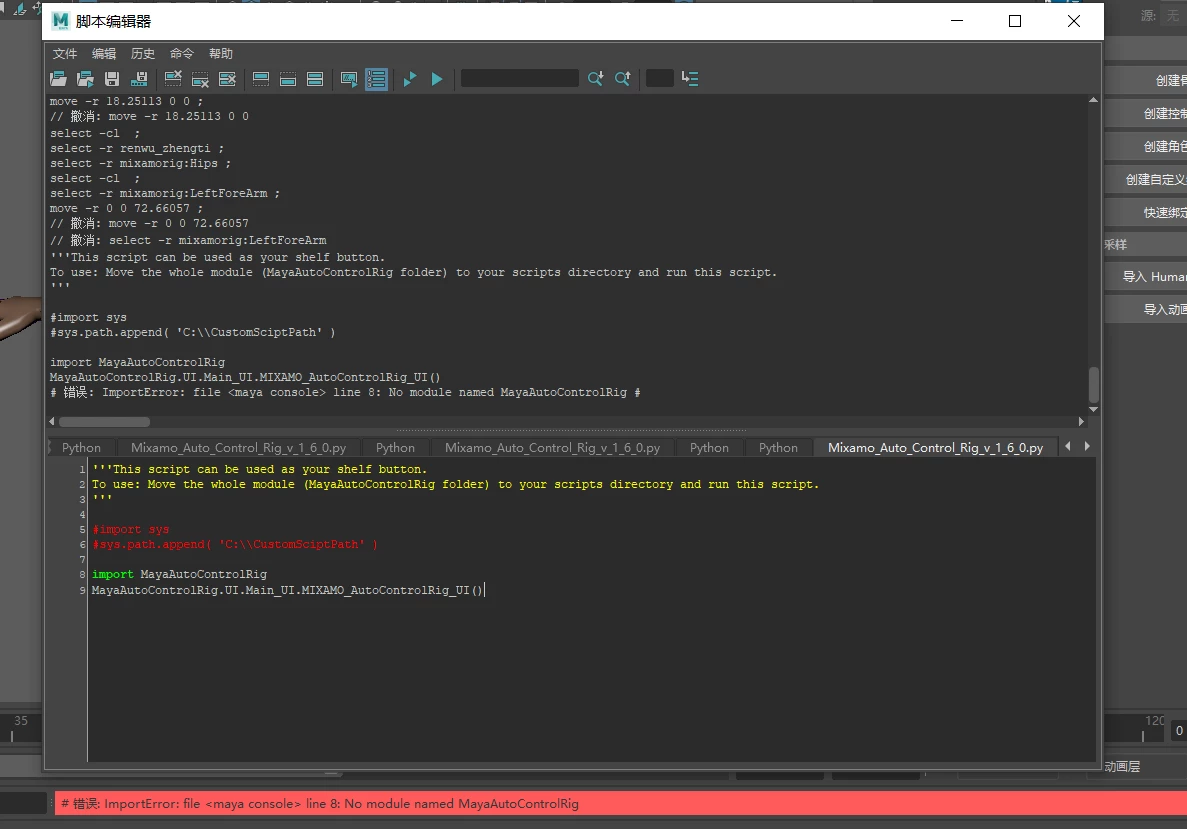
Task: Click the tab bar's right scroll arrow
Action: [1087, 447]
